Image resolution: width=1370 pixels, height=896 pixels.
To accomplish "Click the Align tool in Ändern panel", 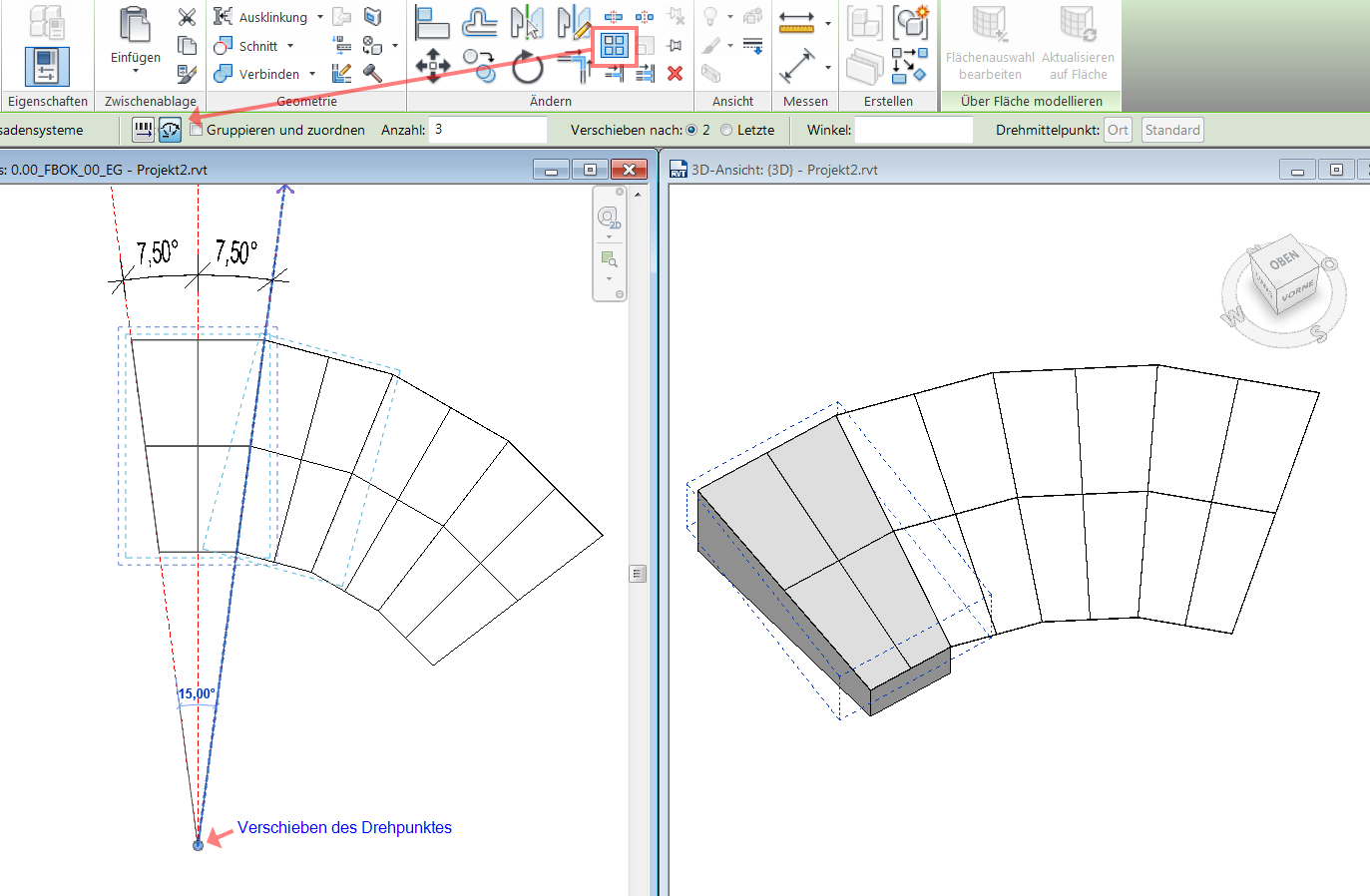I will coord(432,22).
